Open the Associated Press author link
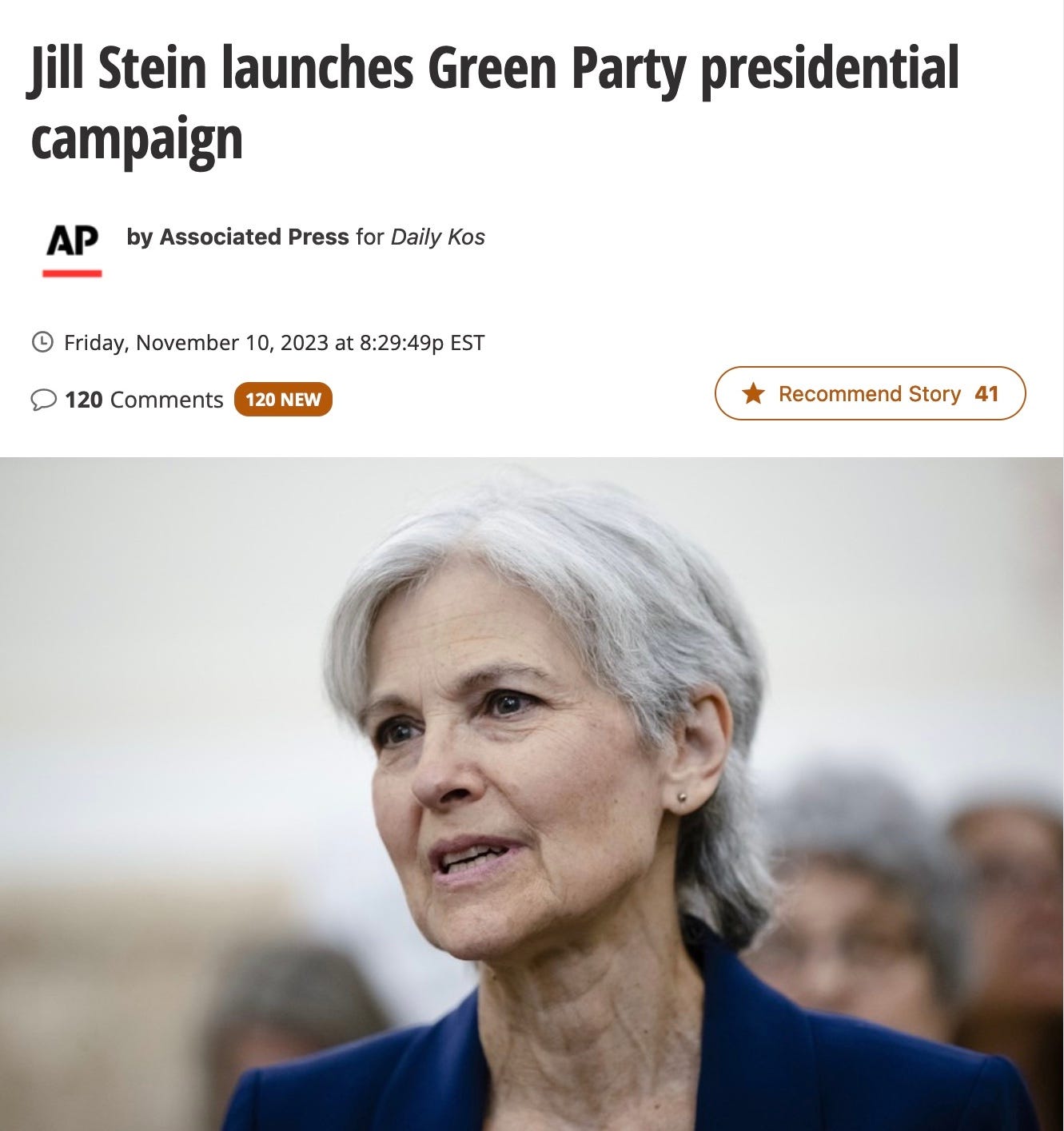Screen dimensions: 1064x1131 pyautogui.click(x=254, y=237)
